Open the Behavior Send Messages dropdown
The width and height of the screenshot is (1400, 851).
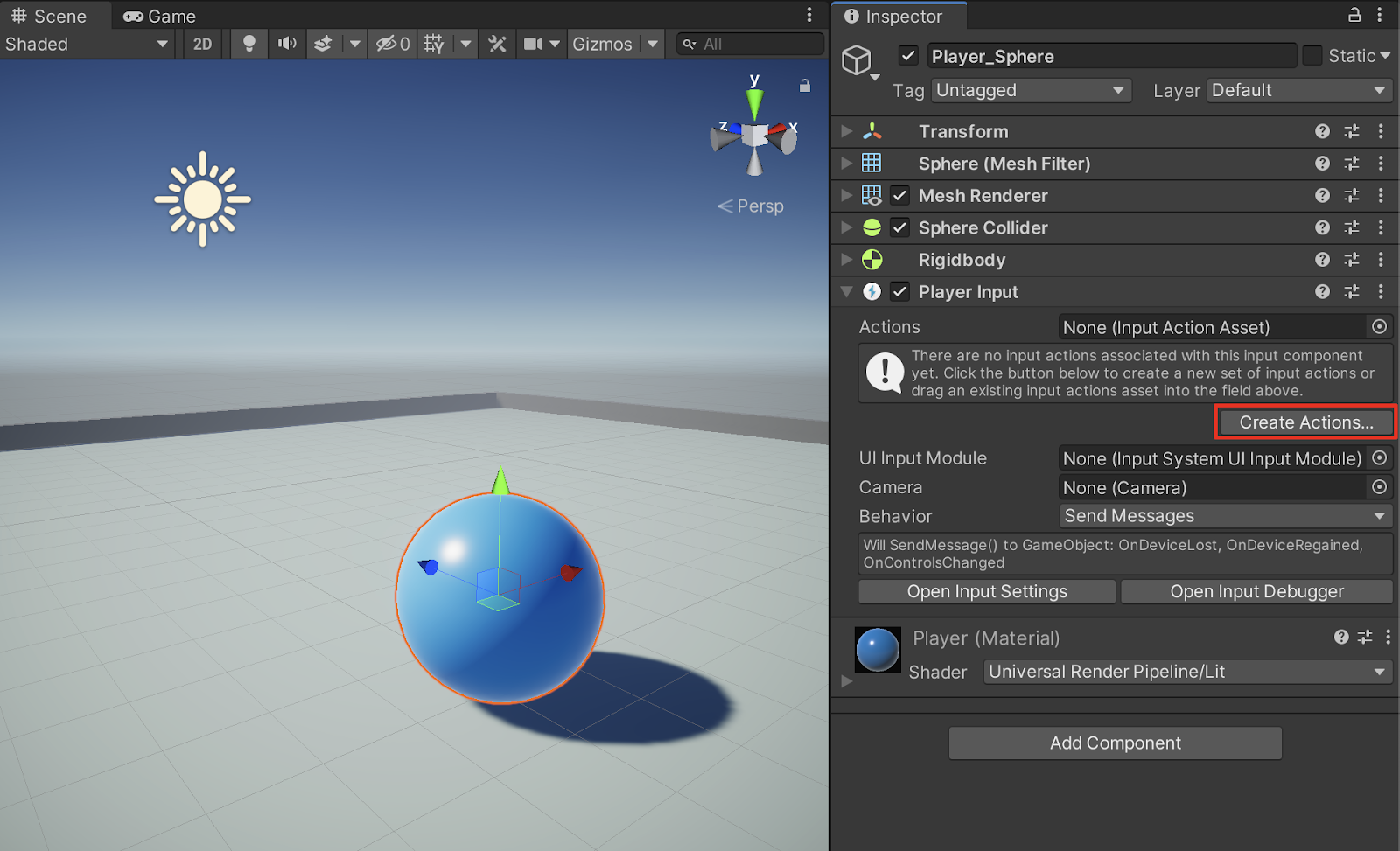[1224, 516]
